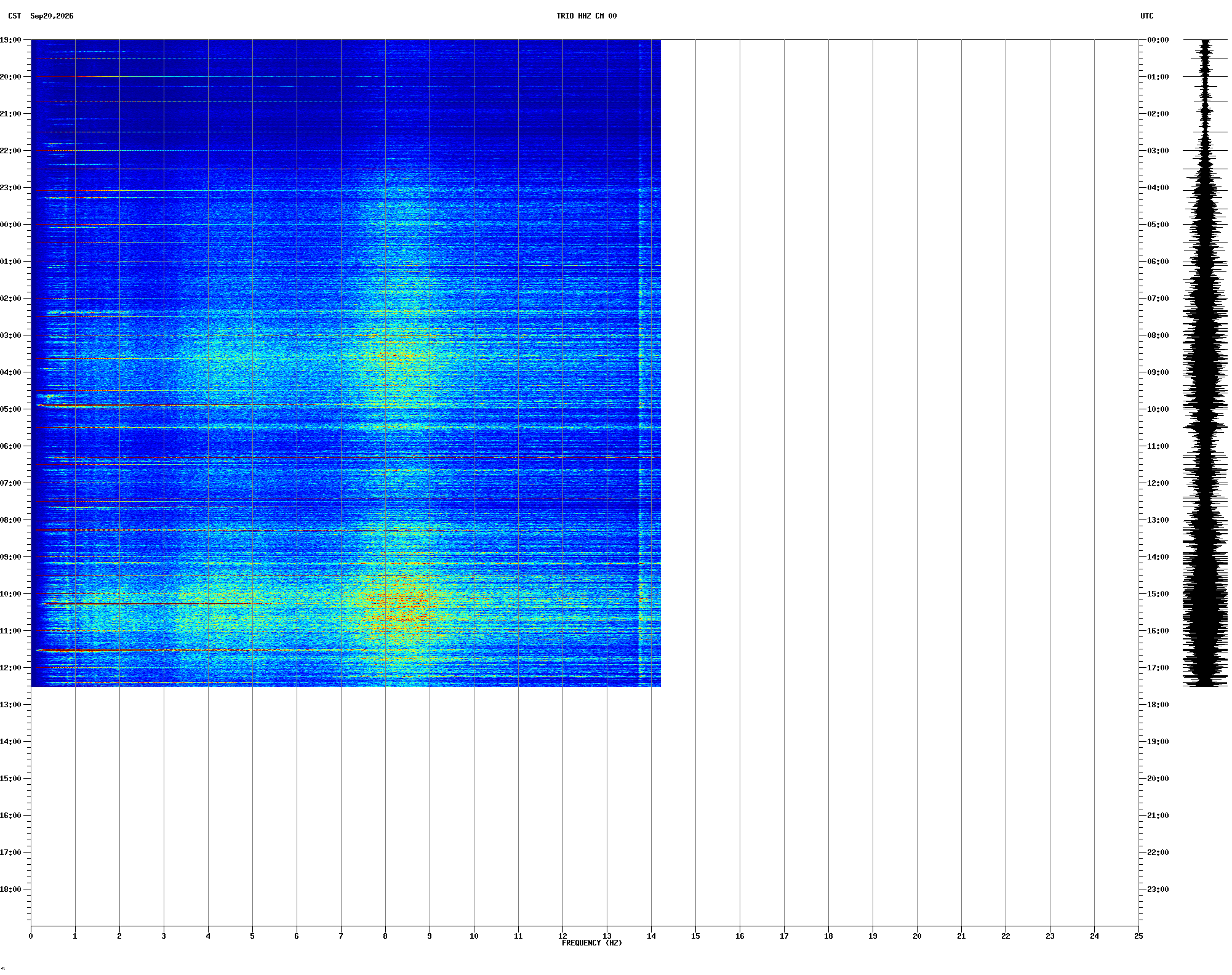Click the FREQUENCY (HZ) axis label
Image resolution: width=1232 pixels, height=975 pixels.
click(x=592, y=943)
